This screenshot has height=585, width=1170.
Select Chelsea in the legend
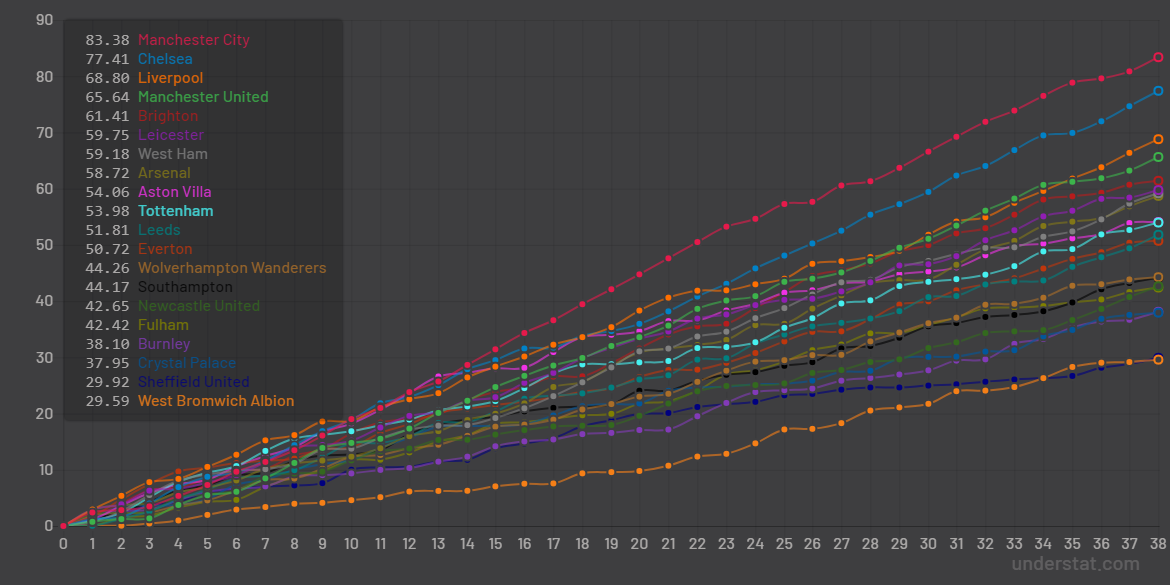pyautogui.click(x=165, y=59)
